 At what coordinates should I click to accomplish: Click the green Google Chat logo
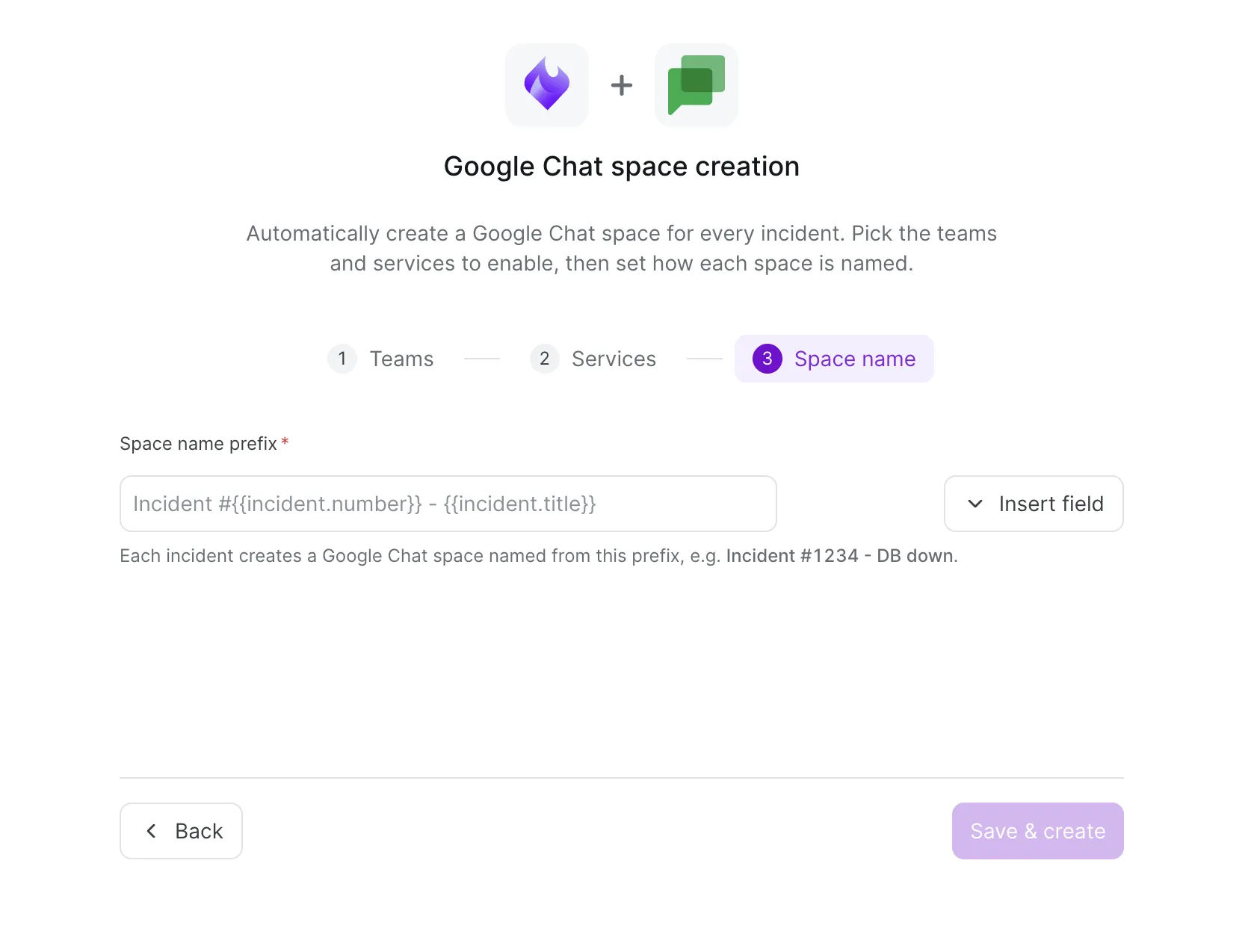[x=697, y=84]
